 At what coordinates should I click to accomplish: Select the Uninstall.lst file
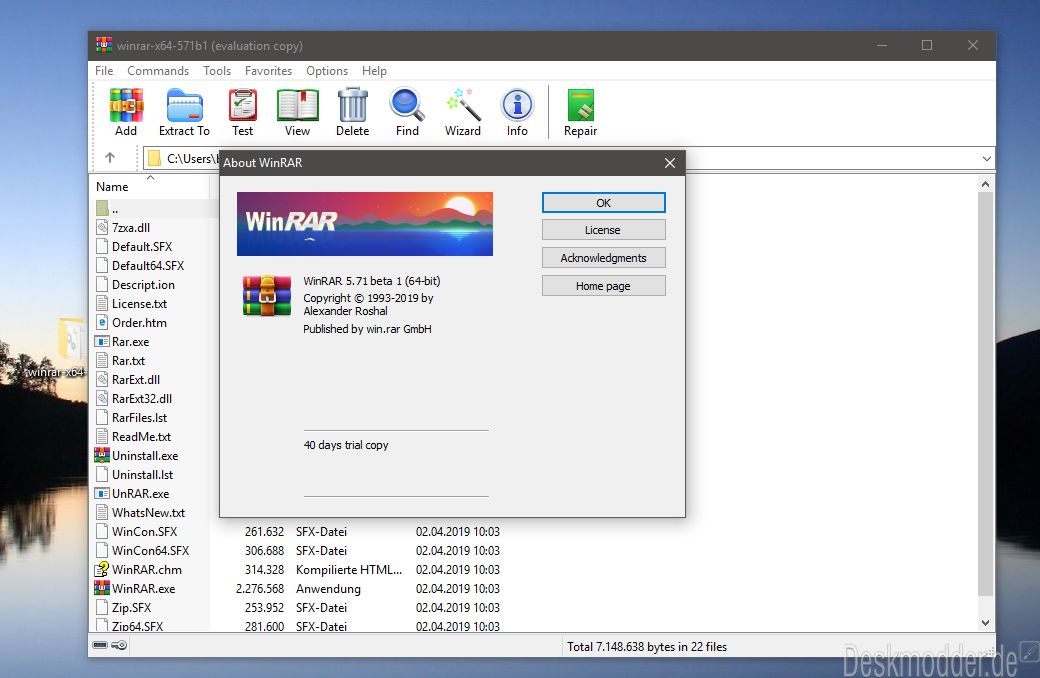click(143, 475)
